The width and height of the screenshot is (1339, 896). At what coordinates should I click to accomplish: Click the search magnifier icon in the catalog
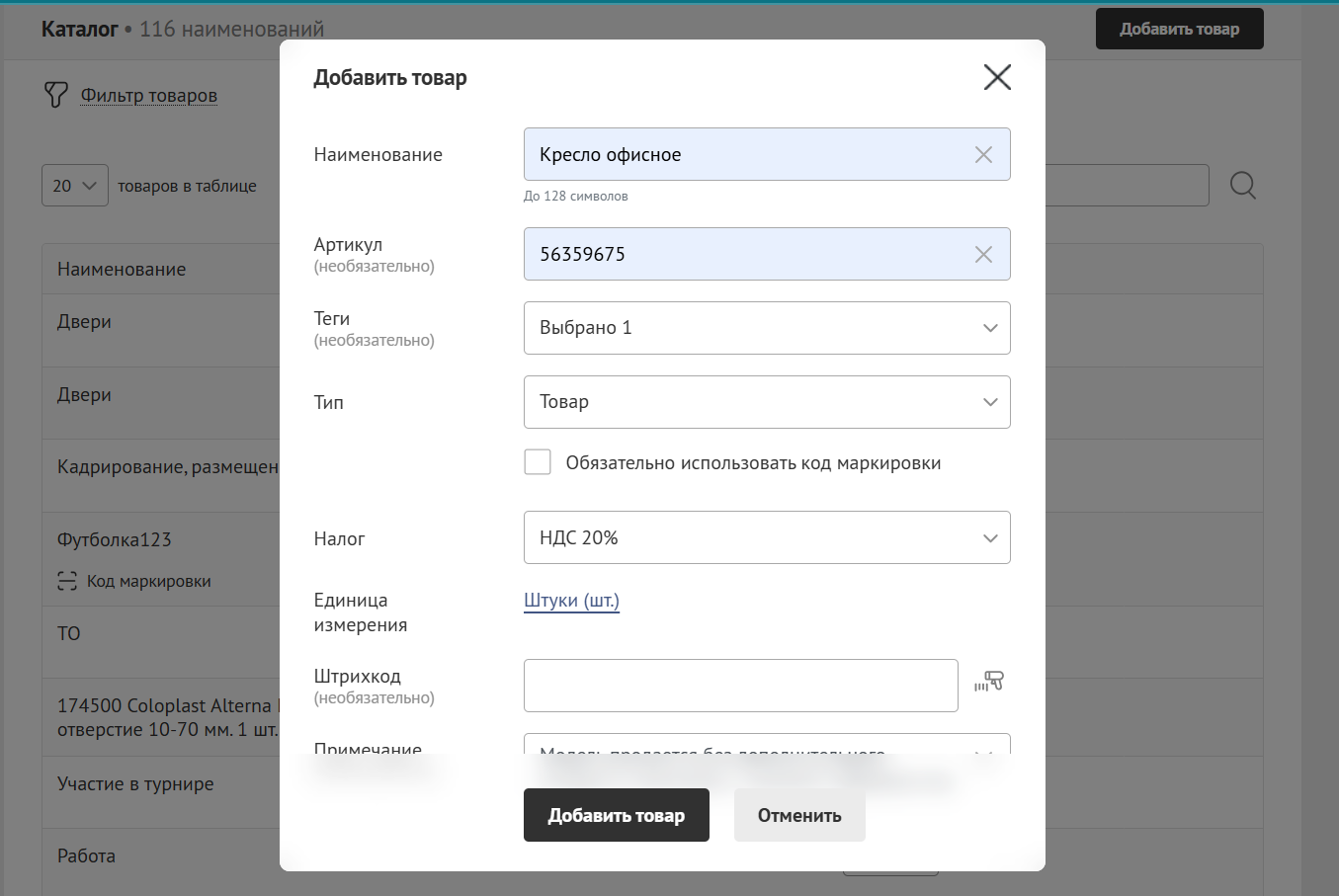coord(1242,186)
